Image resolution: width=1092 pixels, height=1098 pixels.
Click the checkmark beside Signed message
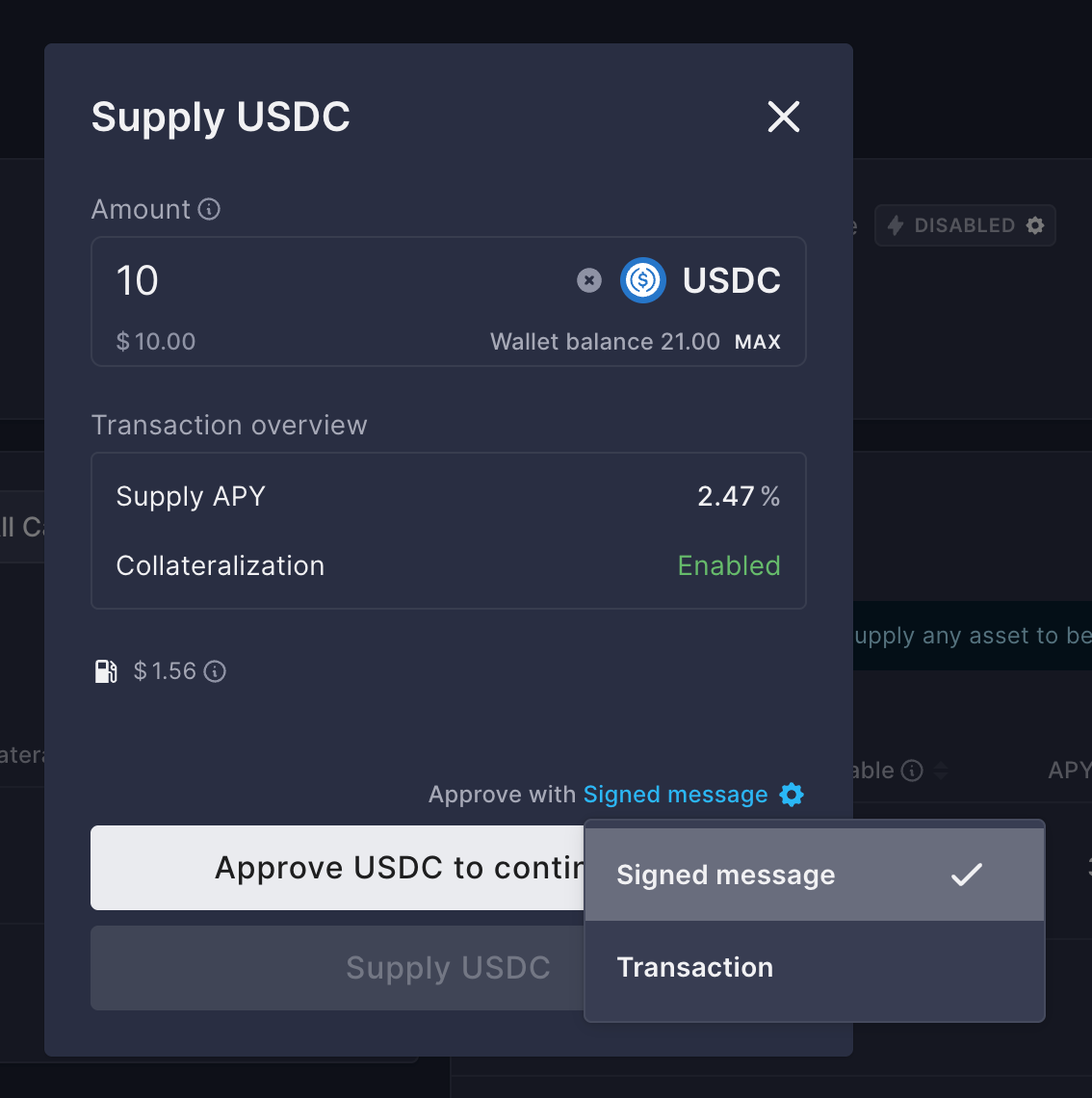click(967, 875)
